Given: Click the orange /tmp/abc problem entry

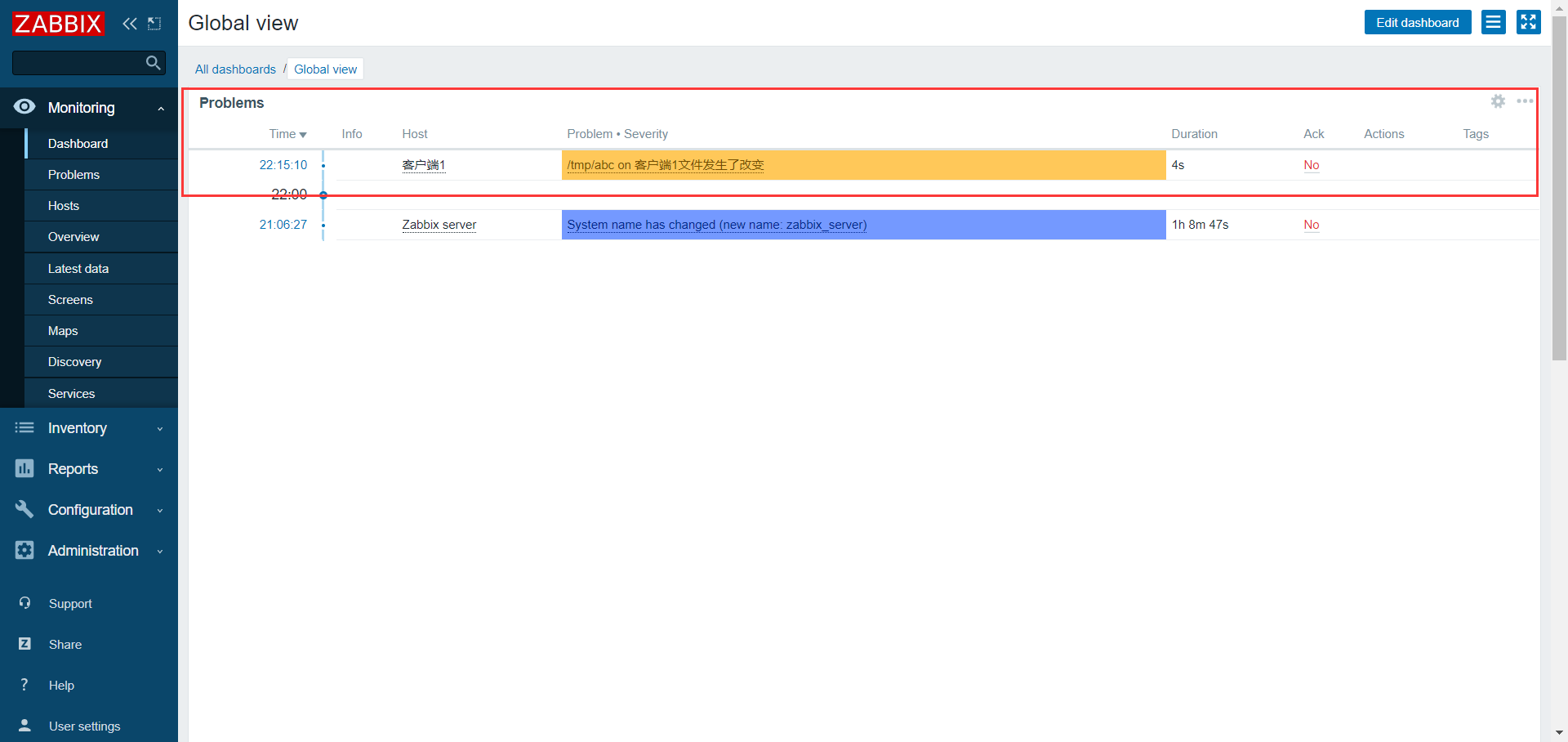Looking at the screenshot, I should pyautogui.click(x=666, y=165).
